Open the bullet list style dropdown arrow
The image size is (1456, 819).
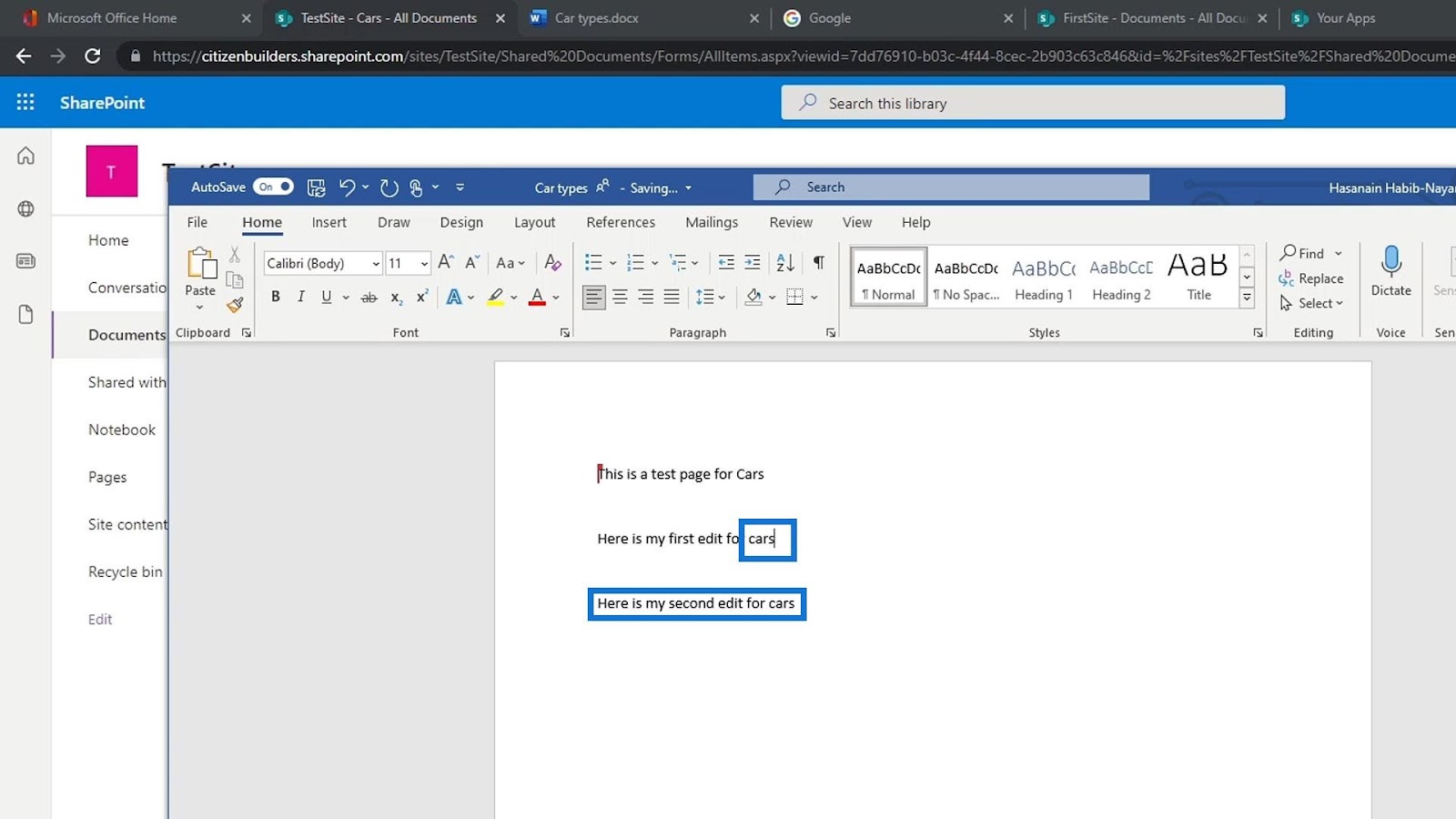pyautogui.click(x=612, y=263)
